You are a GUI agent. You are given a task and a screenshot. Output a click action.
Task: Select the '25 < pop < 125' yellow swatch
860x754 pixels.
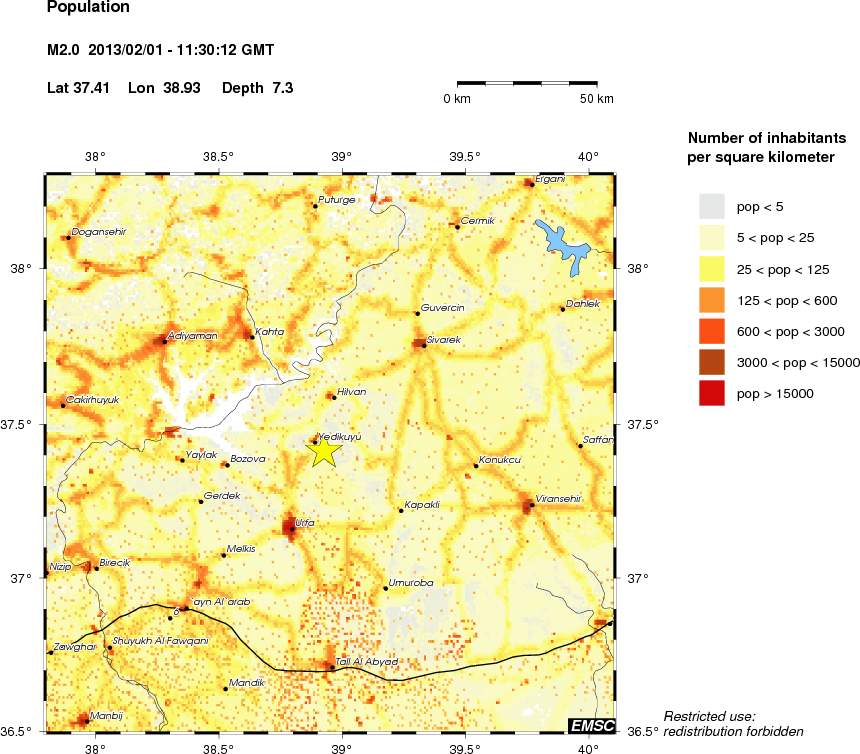click(711, 268)
